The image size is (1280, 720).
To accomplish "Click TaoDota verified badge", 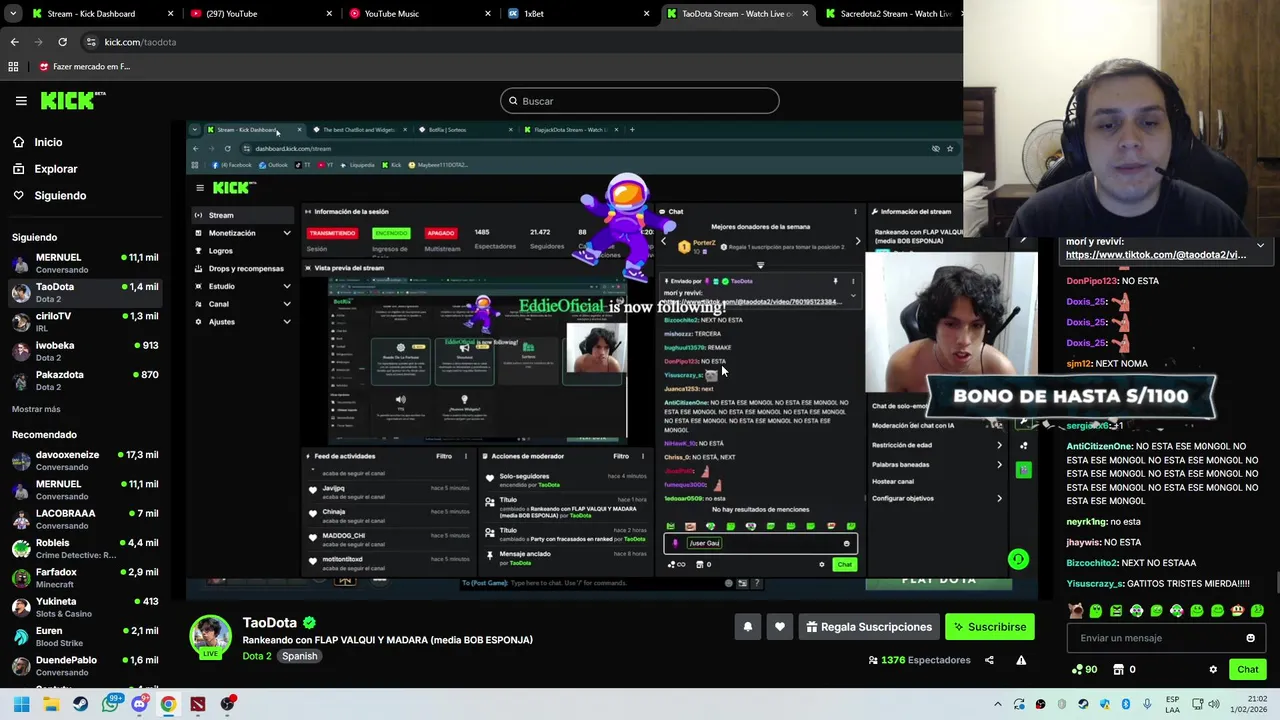I will [x=309, y=623].
